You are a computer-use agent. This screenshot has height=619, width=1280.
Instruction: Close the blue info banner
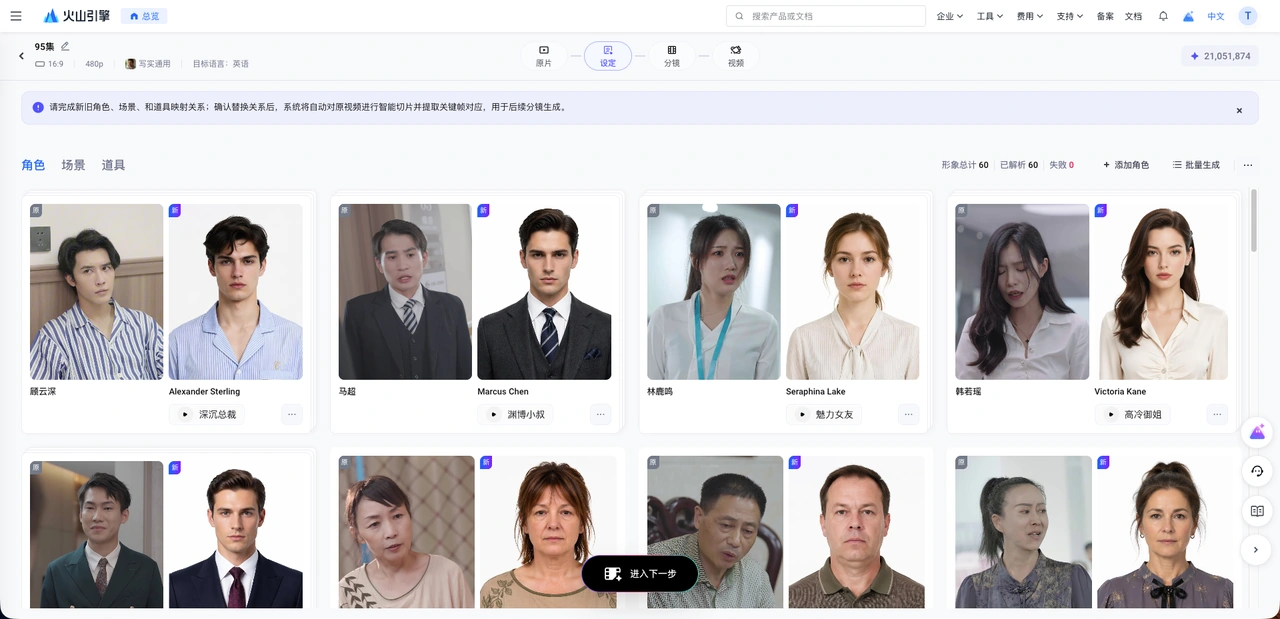coord(1239,110)
